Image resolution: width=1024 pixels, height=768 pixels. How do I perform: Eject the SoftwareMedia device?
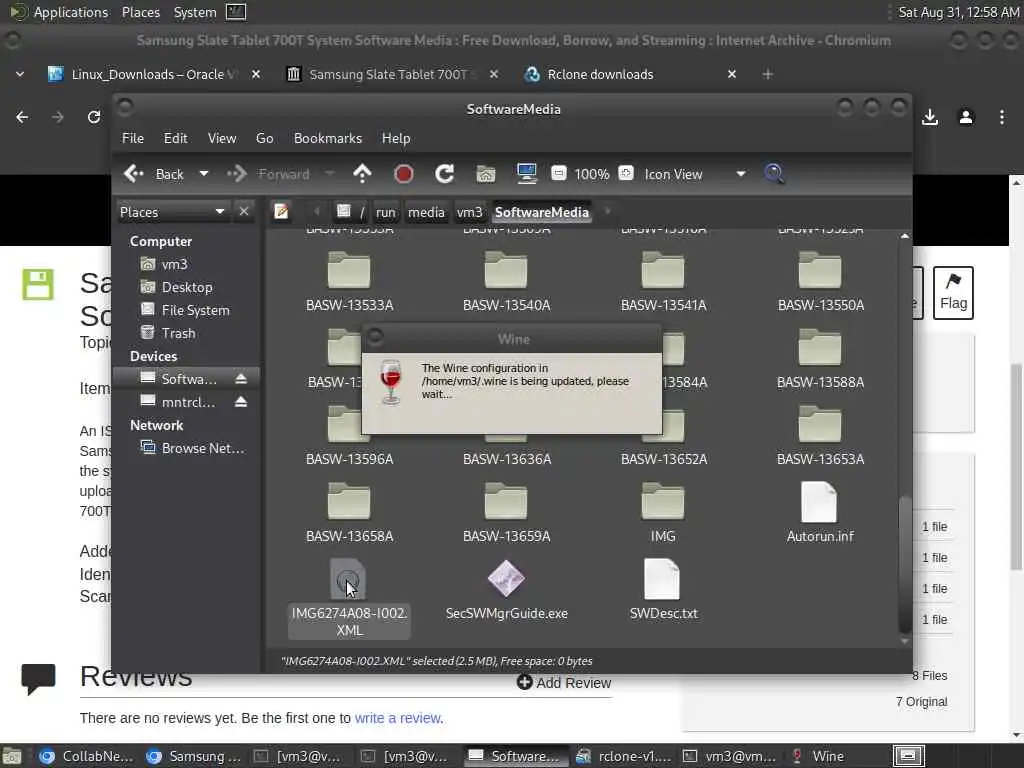[241, 379]
